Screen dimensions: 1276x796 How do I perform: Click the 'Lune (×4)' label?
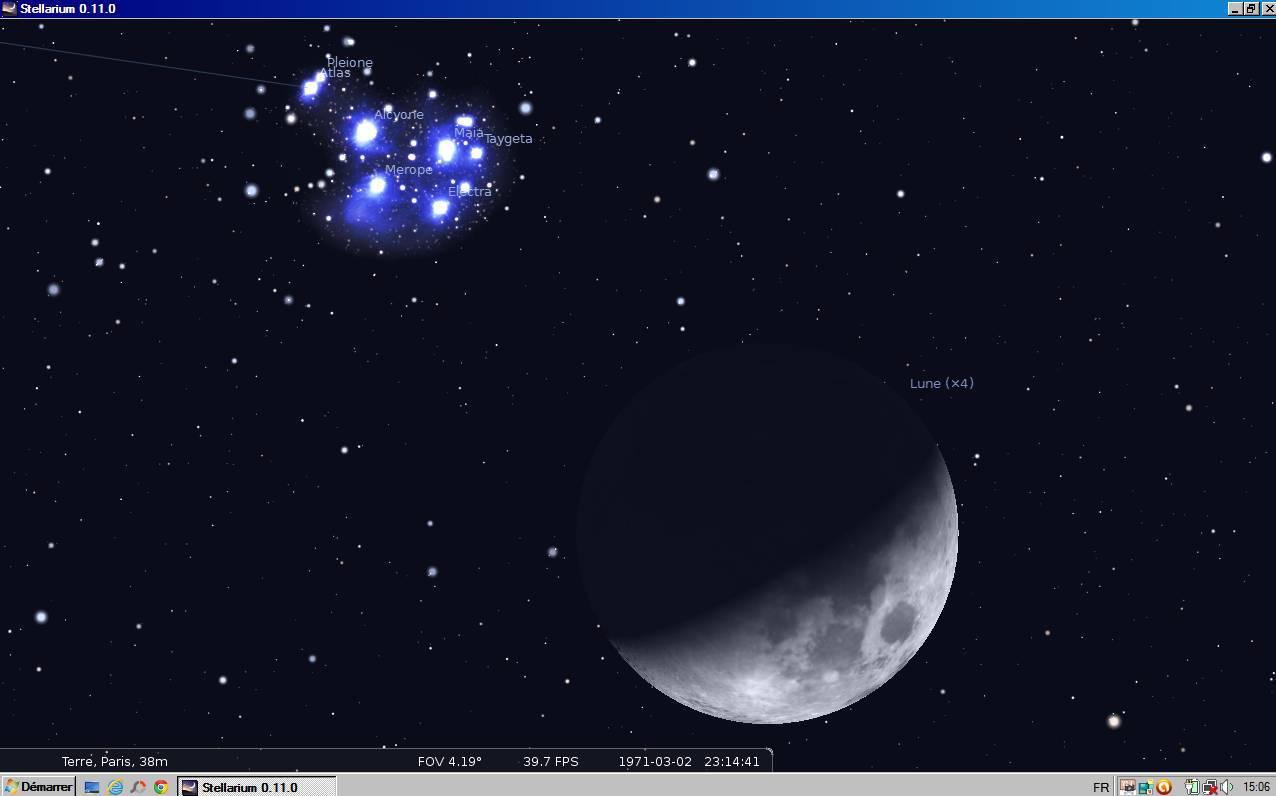tap(941, 383)
